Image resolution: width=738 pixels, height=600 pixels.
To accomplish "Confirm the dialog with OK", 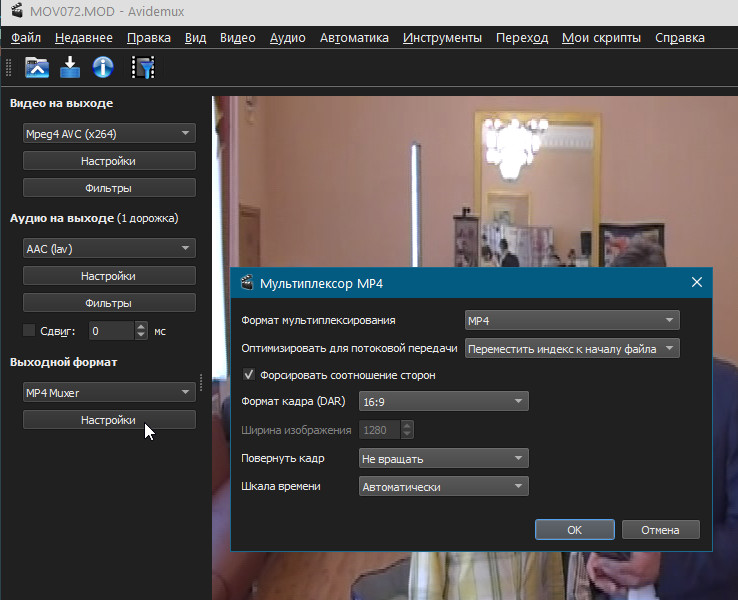I will point(575,530).
